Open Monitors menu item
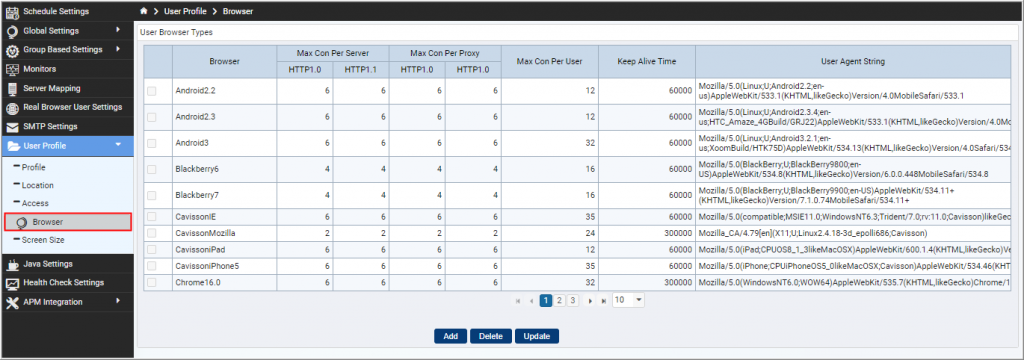Image resolution: width=1024 pixels, height=360 pixels. pyautogui.click(x=67, y=69)
